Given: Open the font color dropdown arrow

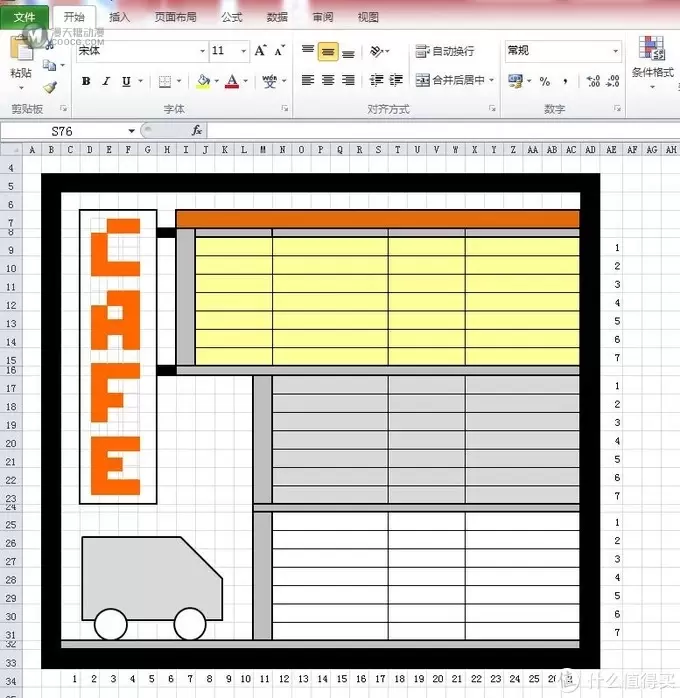Looking at the screenshot, I should 245,81.
